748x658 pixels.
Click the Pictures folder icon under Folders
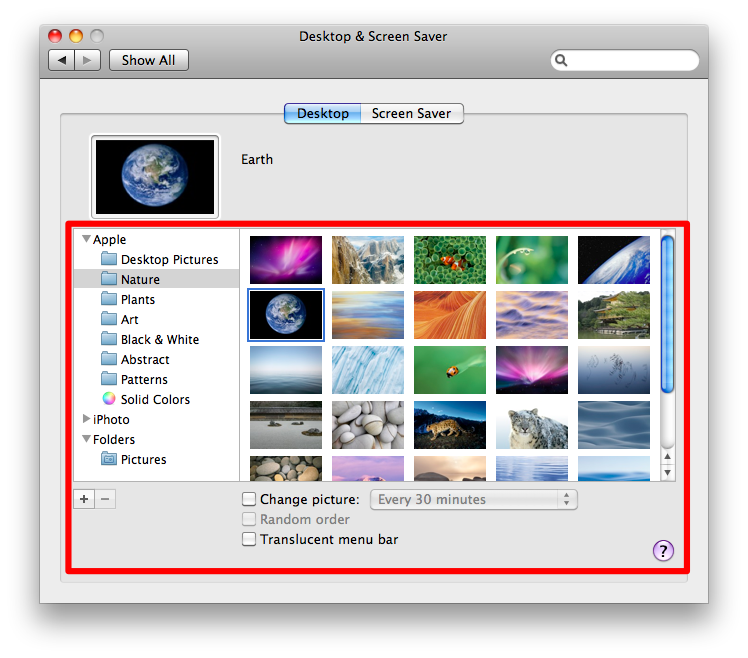point(109,459)
